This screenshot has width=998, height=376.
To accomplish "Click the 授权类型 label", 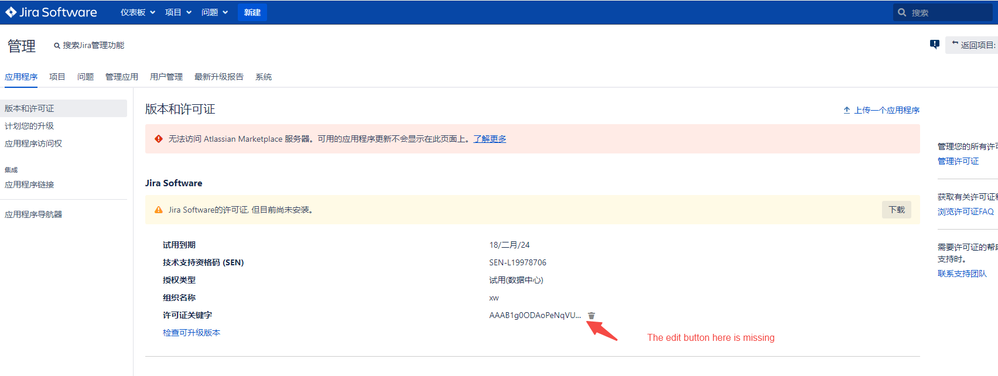I will click(x=179, y=280).
